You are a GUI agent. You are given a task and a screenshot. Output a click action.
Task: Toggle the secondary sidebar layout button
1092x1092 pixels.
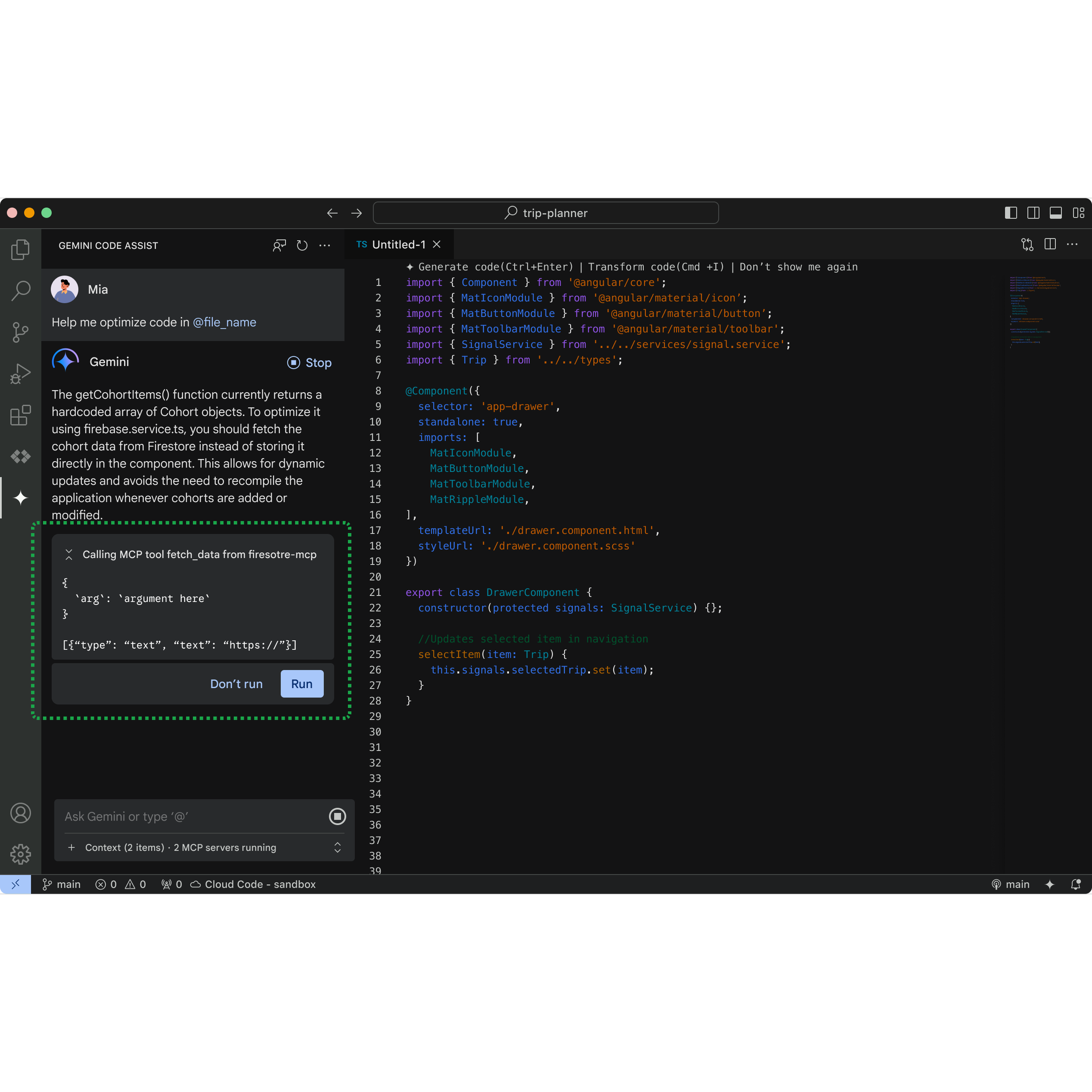coord(1033,213)
